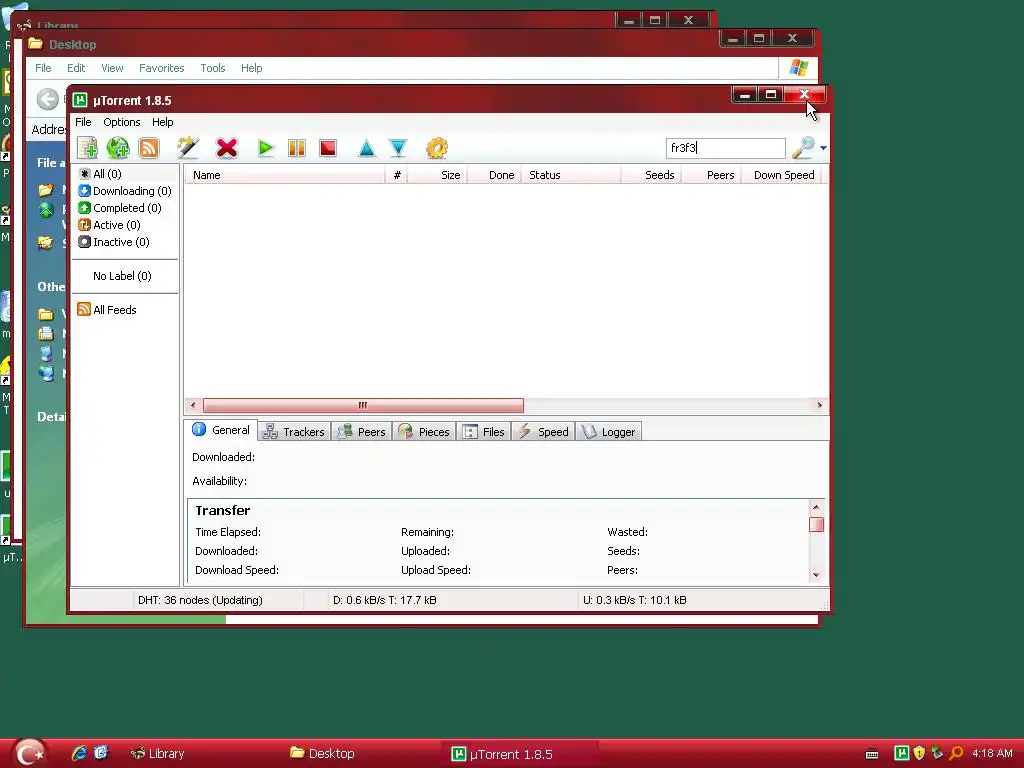The height and width of the screenshot is (768, 1024).
Task: Click the Create New Torrent wand icon
Action: coord(188,148)
